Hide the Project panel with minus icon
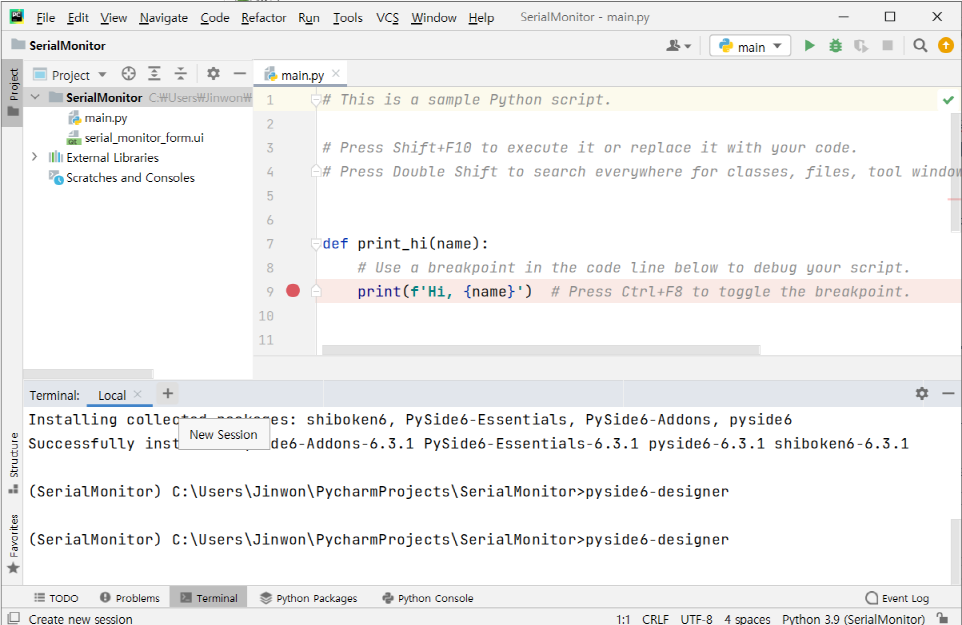The height and width of the screenshot is (625, 962). pos(239,74)
